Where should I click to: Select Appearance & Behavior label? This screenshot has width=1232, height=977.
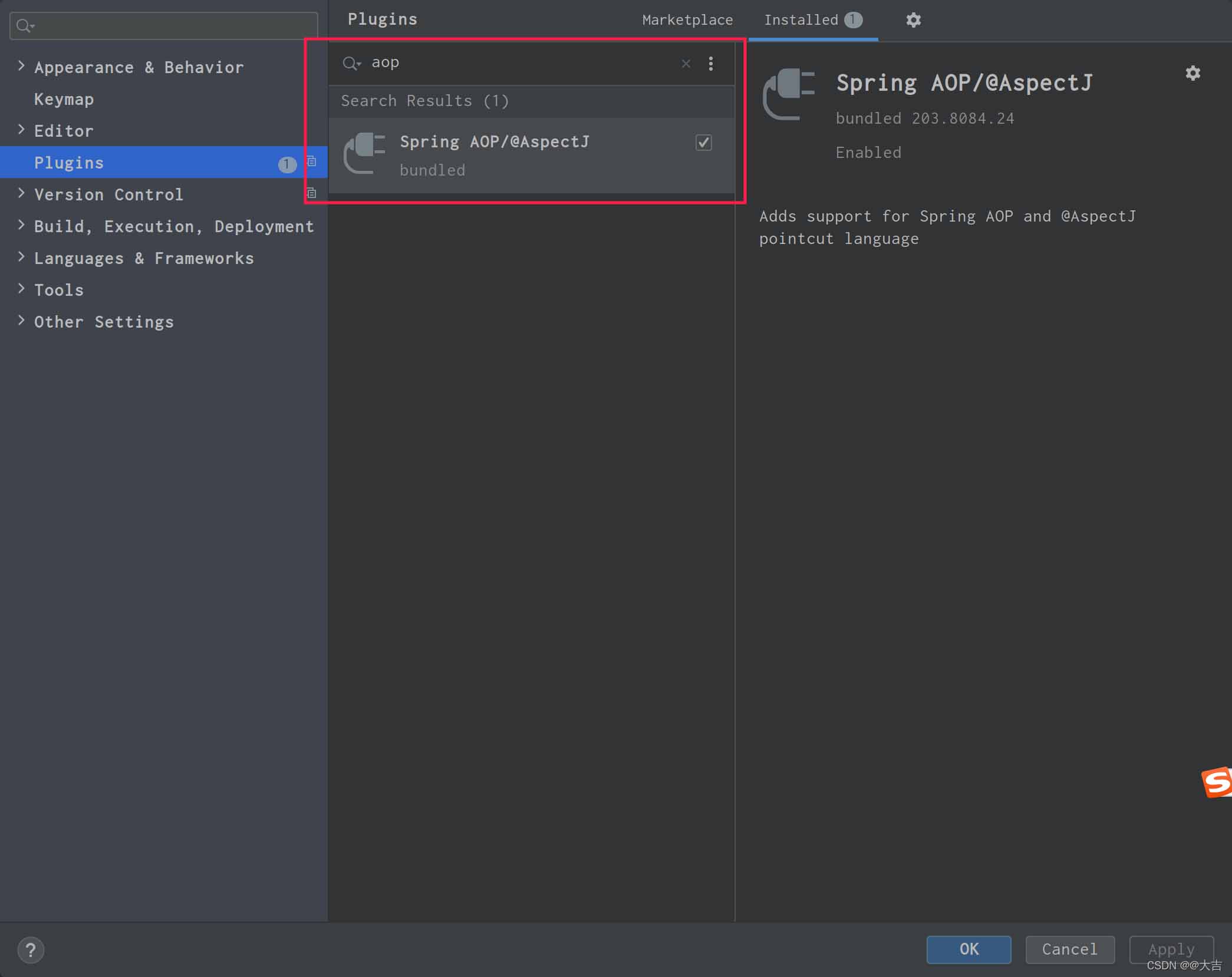pos(139,67)
